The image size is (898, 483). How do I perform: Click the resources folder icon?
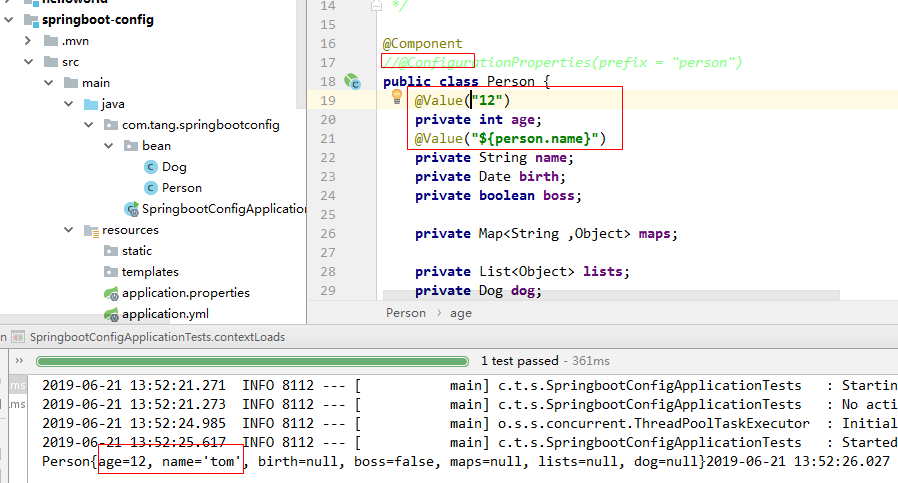[91, 230]
